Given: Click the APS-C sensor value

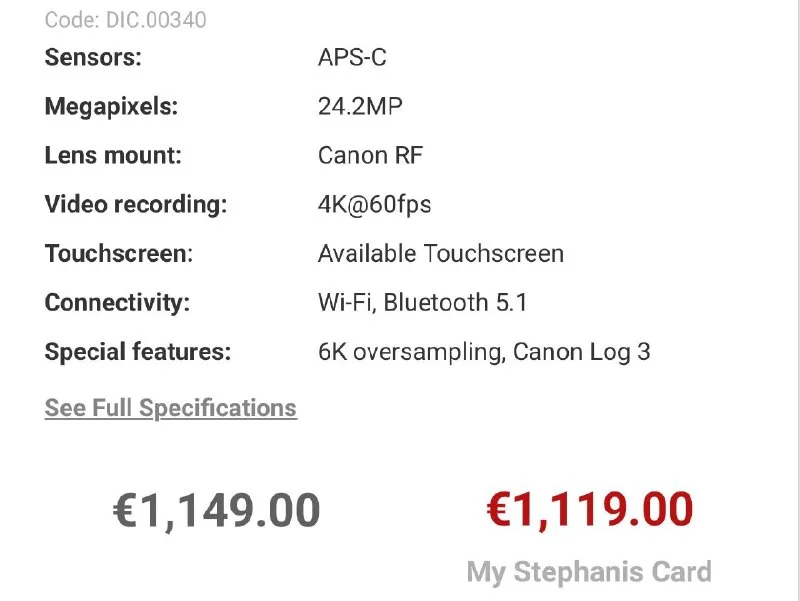Looking at the screenshot, I should (x=352, y=57).
